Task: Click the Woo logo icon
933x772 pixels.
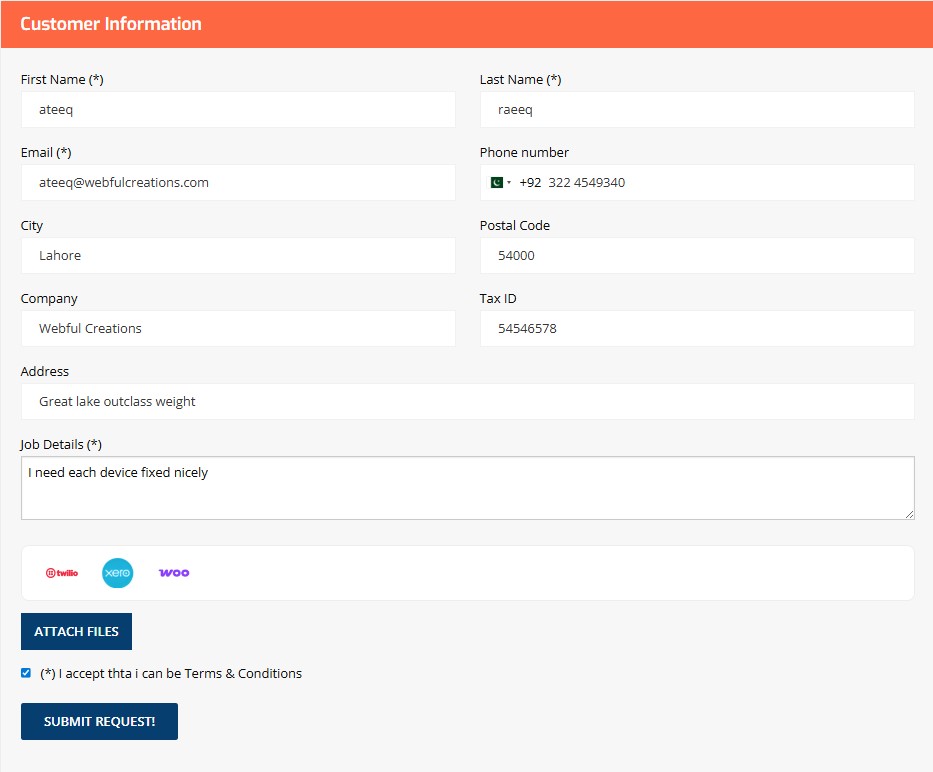Action: 174,573
